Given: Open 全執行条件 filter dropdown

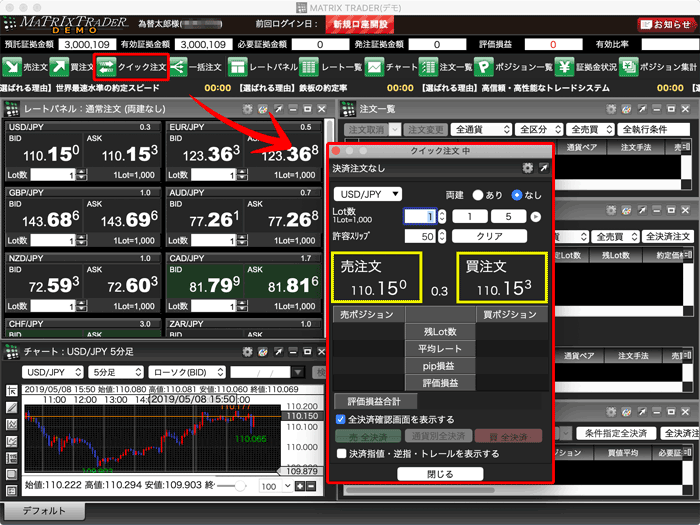Looking at the screenshot, I should point(654,129).
